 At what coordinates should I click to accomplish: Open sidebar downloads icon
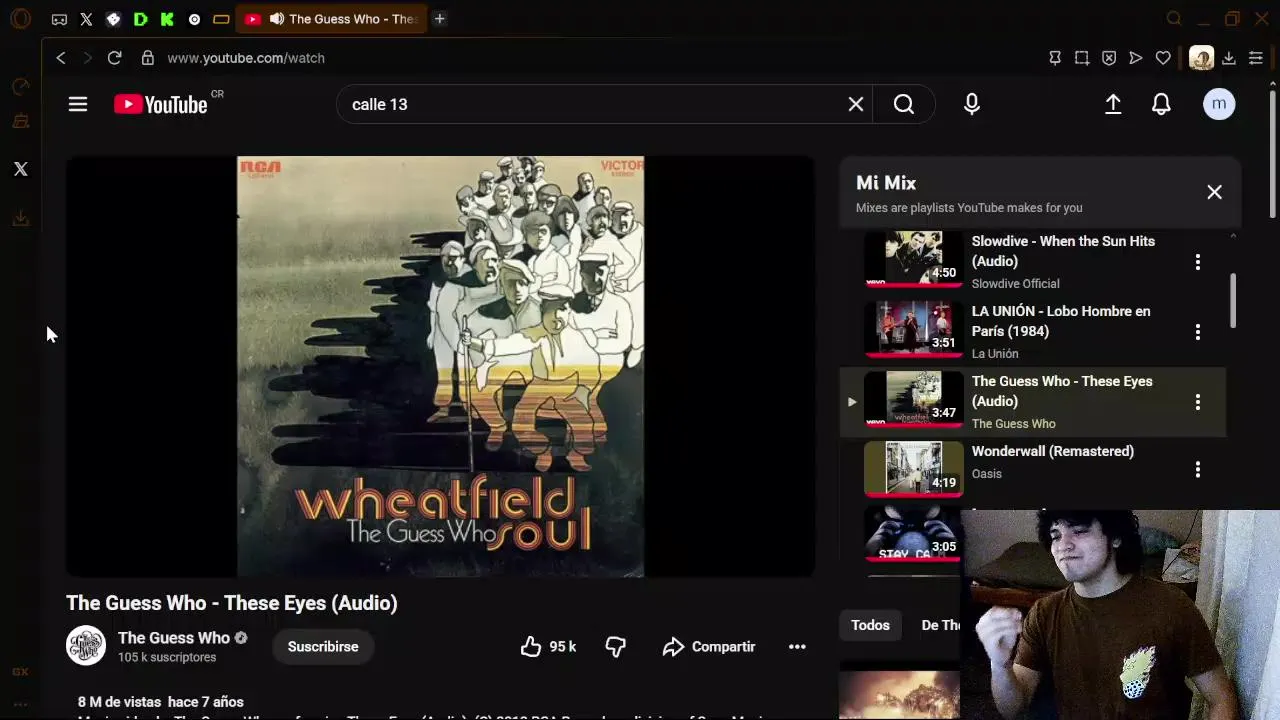point(21,217)
